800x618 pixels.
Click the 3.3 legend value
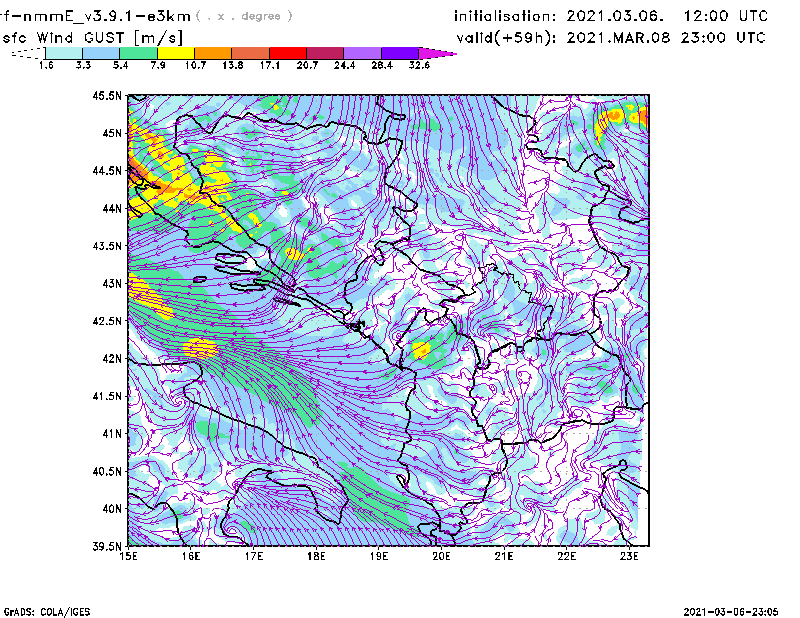[x=83, y=65]
